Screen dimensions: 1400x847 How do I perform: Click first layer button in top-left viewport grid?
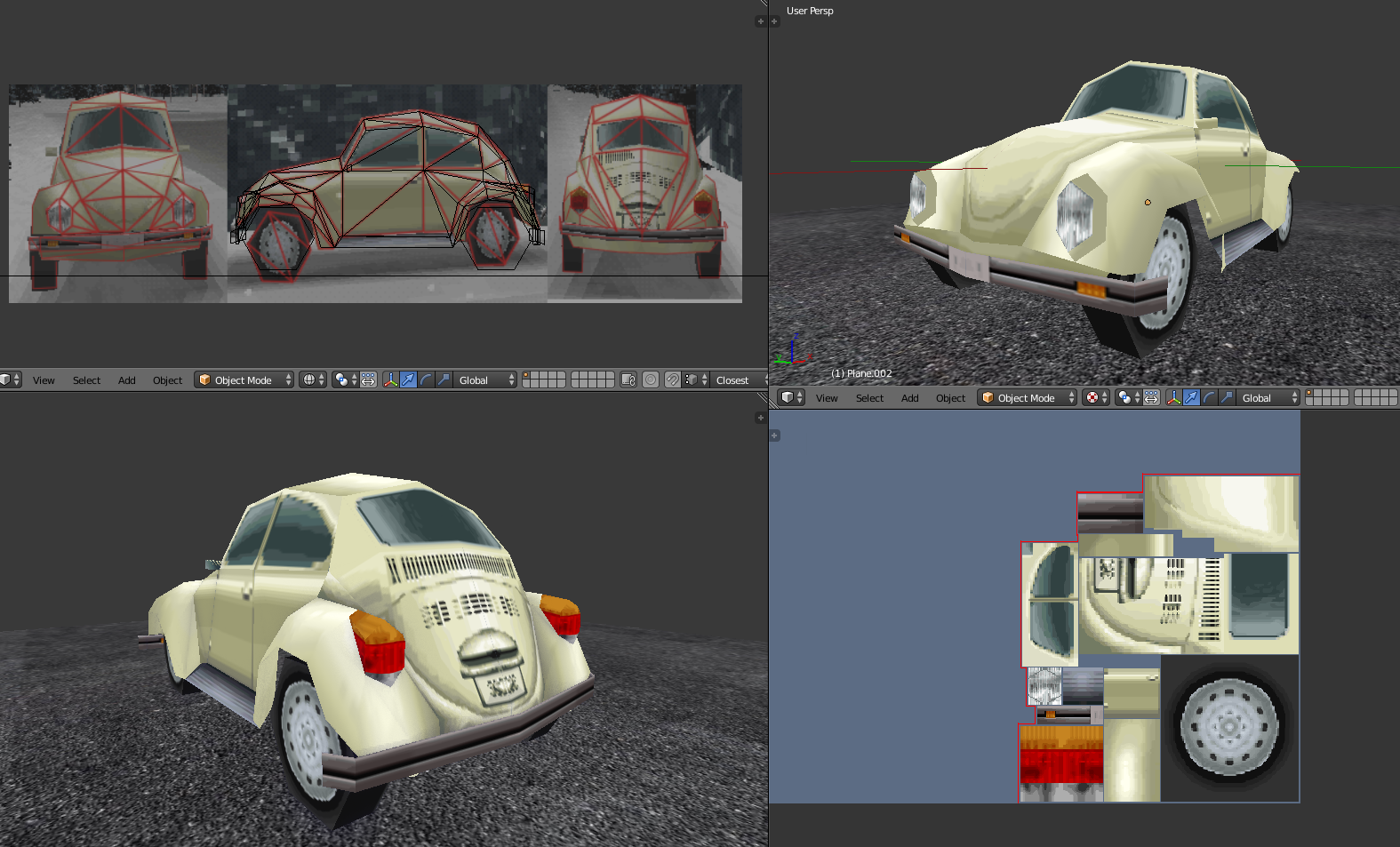pyautogui.click(x=527, y=376)
